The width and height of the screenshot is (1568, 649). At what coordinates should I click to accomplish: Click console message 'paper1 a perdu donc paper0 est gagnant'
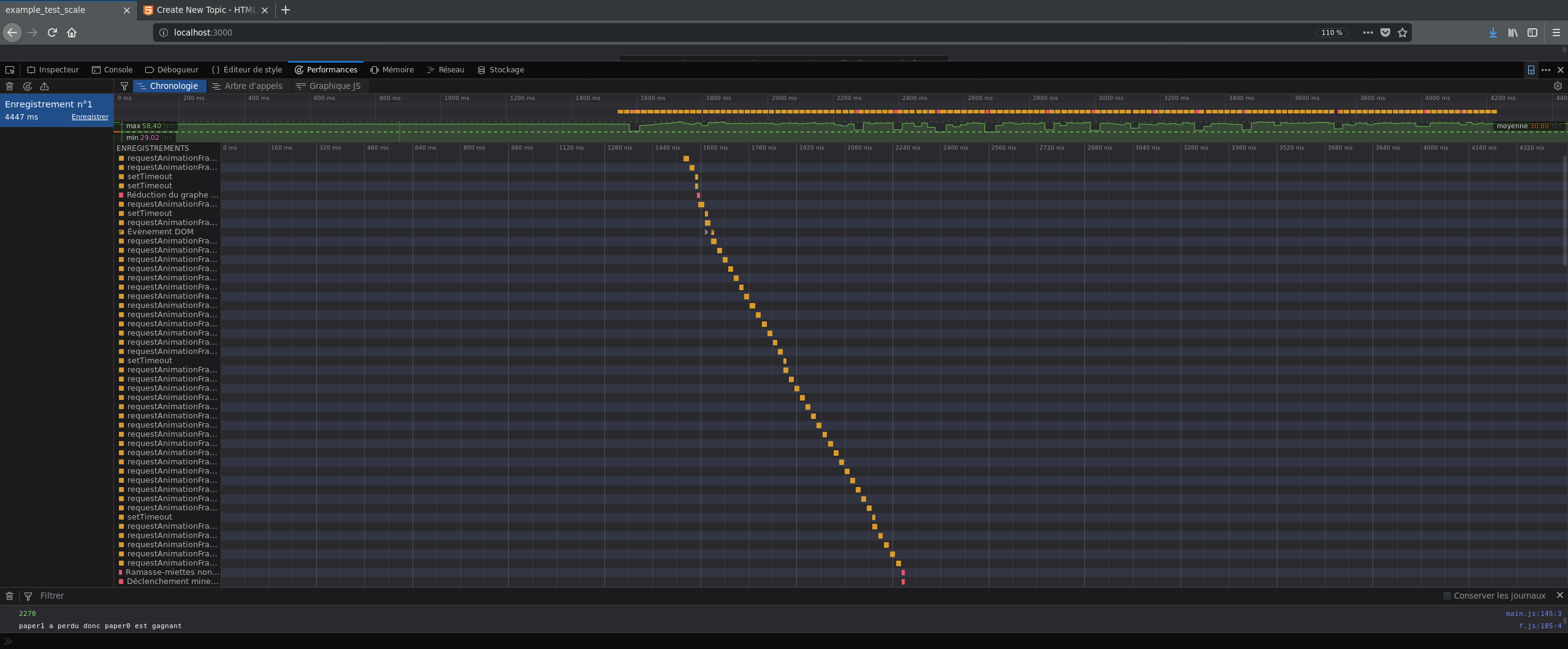(x=100, y=626)
